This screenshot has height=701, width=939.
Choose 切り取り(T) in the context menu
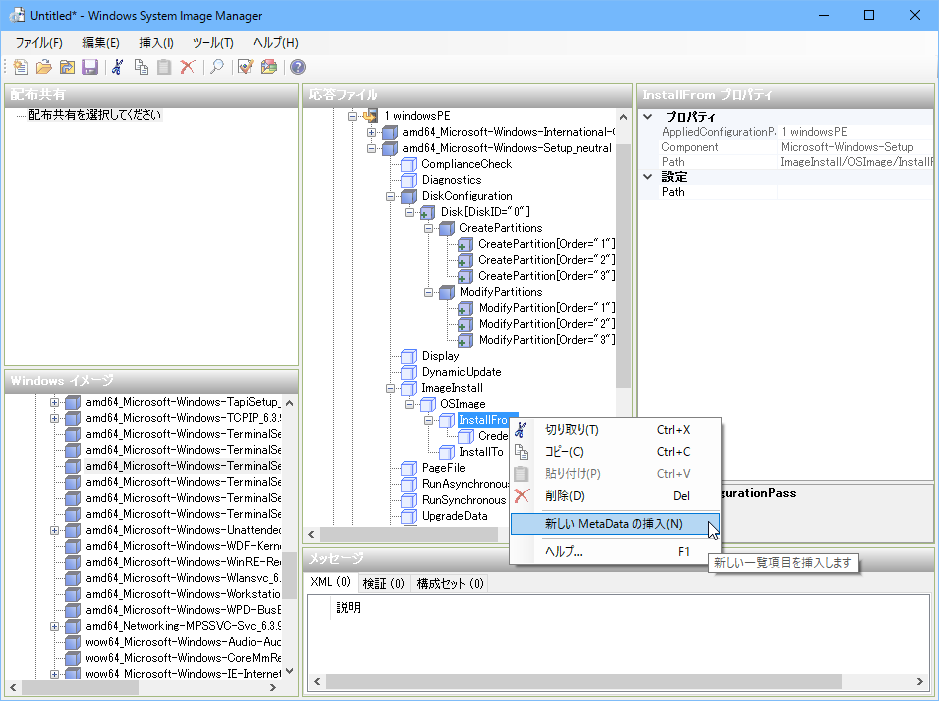tap(615, 430)
